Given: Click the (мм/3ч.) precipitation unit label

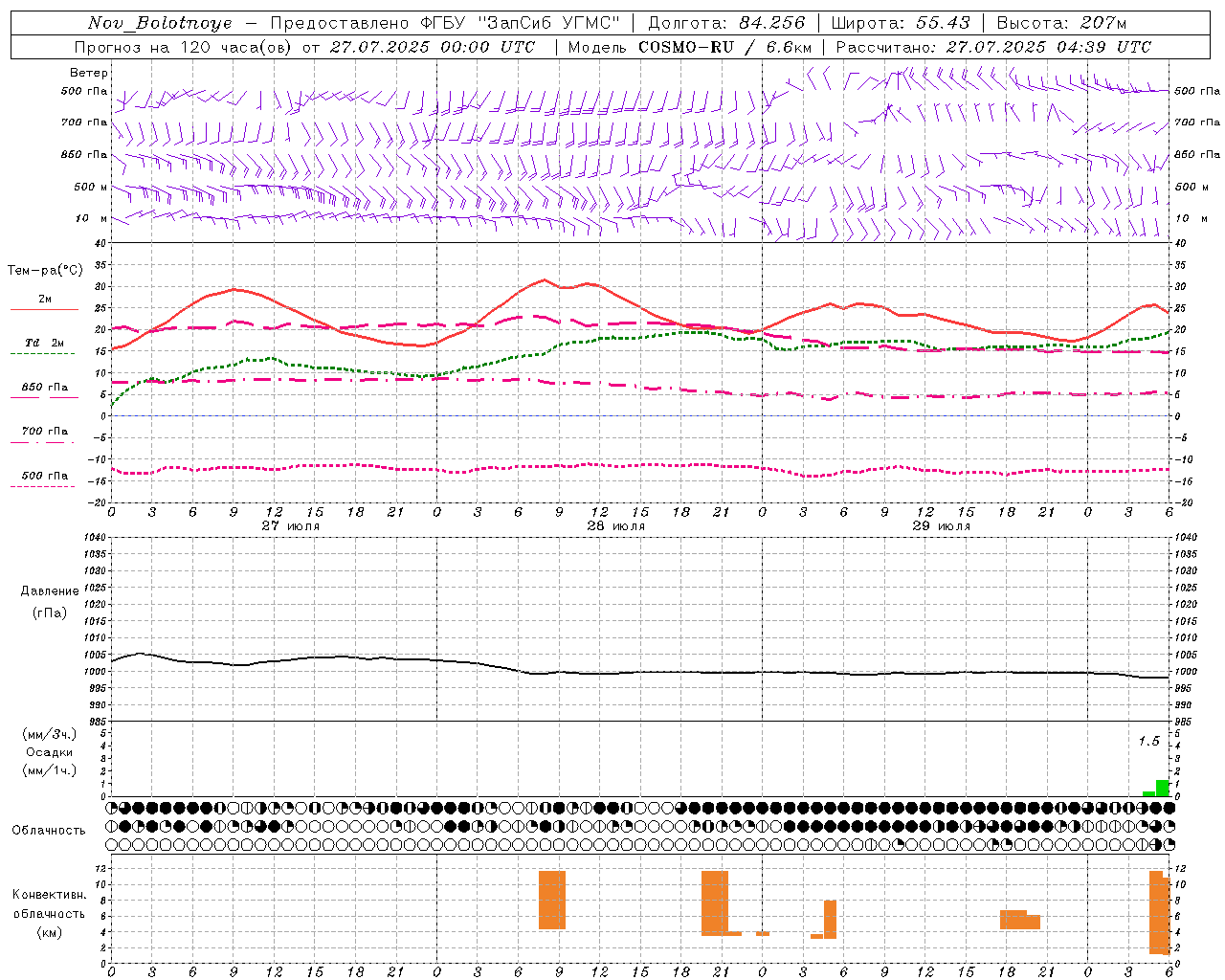Looking at the screenshot, I should (50, 734).
